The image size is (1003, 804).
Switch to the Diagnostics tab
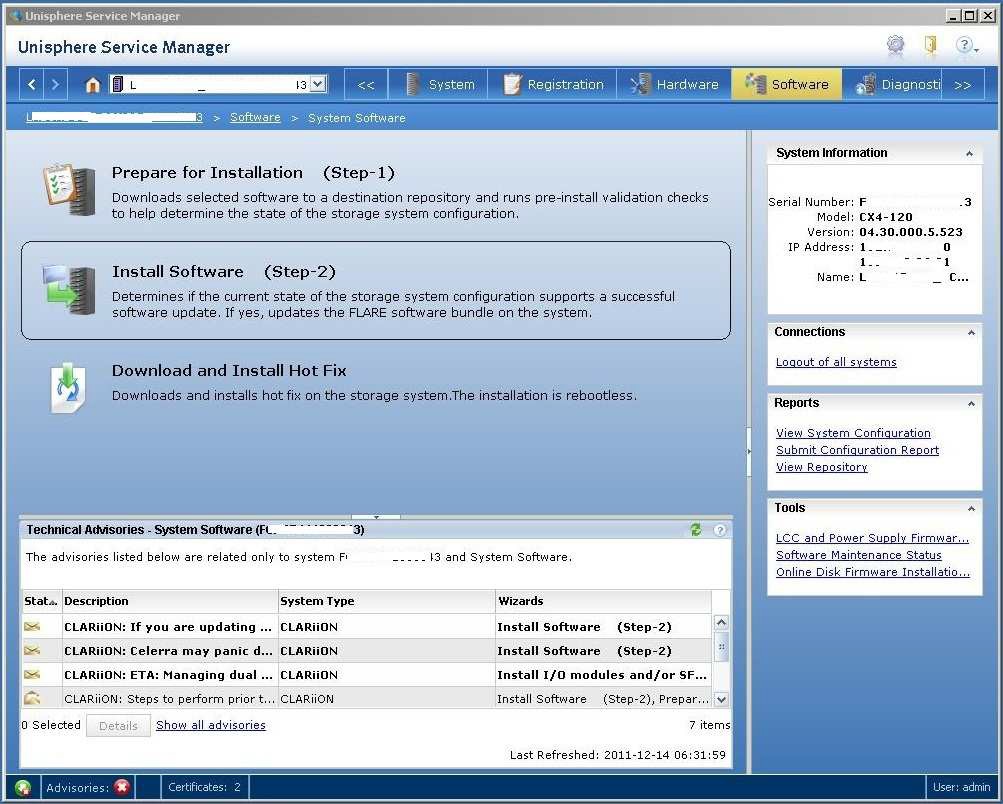pyautogui.click(x=893, y=84)
